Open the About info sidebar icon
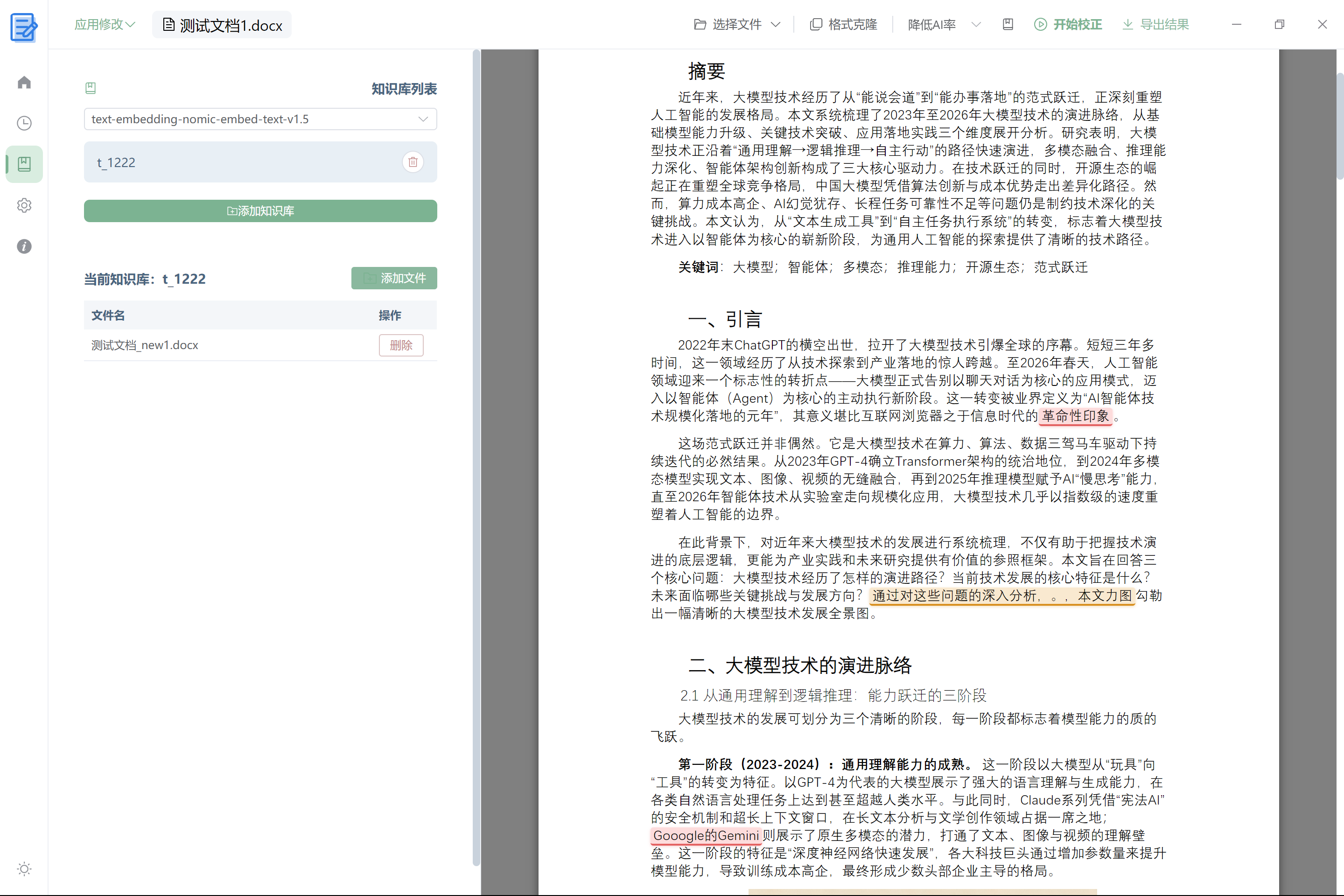This screenshot has height=896, width=1344. tap(24, 246)
